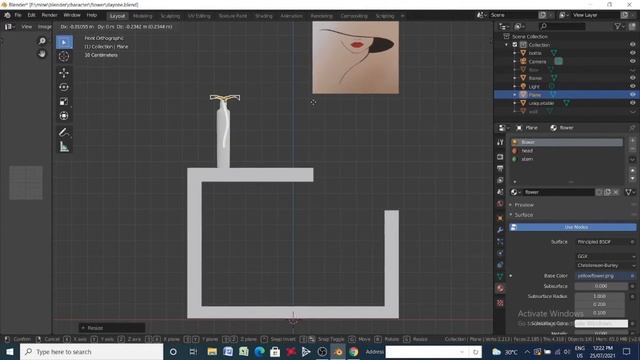Click the Subsurface Color white swatch
Viewport: 640px width, 360px height.
pyautogui.click(x=601, y=324)
